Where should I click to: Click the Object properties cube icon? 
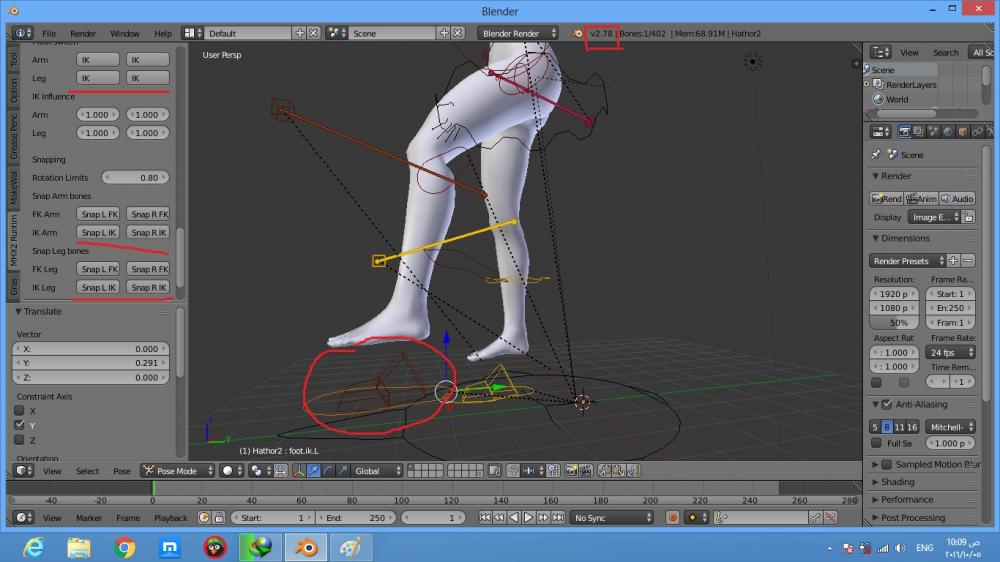pyautogui.click(x=962, y=131)
